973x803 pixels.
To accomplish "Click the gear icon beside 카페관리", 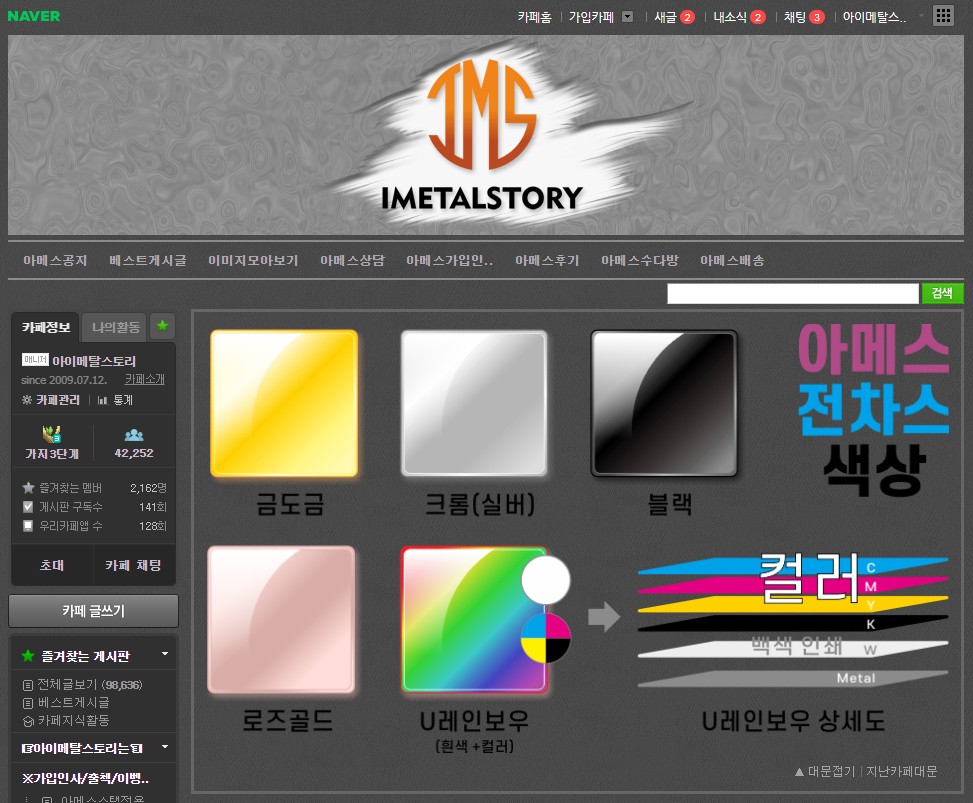I will point(27,400).
